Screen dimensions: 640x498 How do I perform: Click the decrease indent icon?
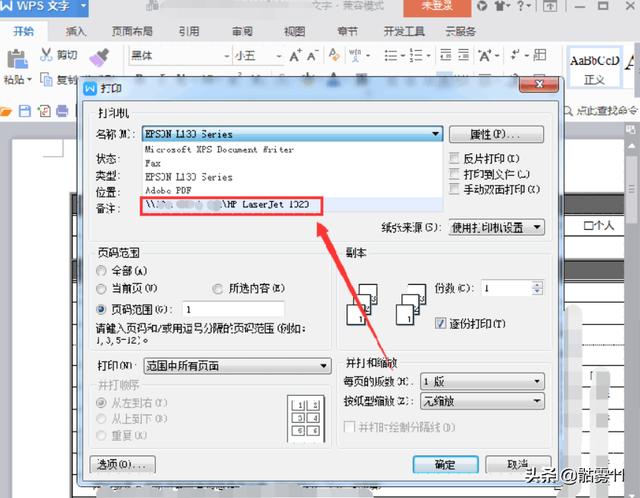(x=446, y=55)
